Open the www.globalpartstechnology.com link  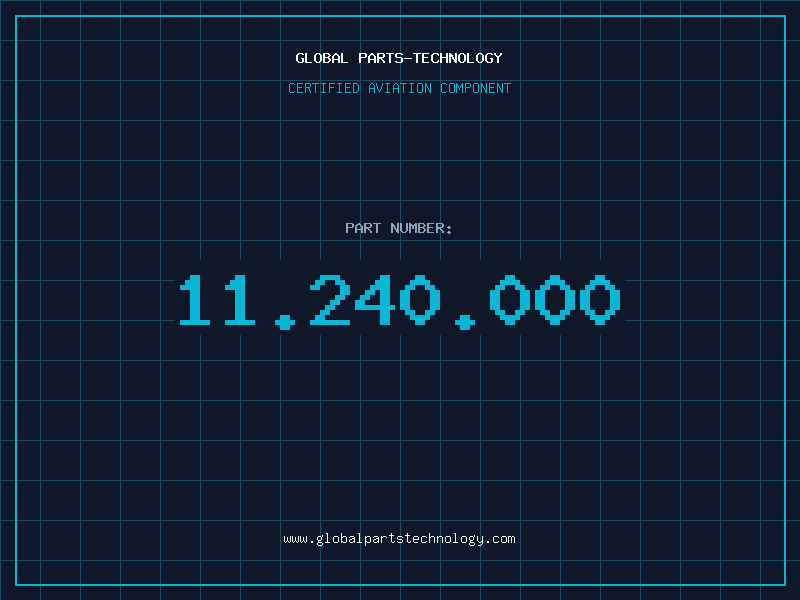tap(399, 539)
